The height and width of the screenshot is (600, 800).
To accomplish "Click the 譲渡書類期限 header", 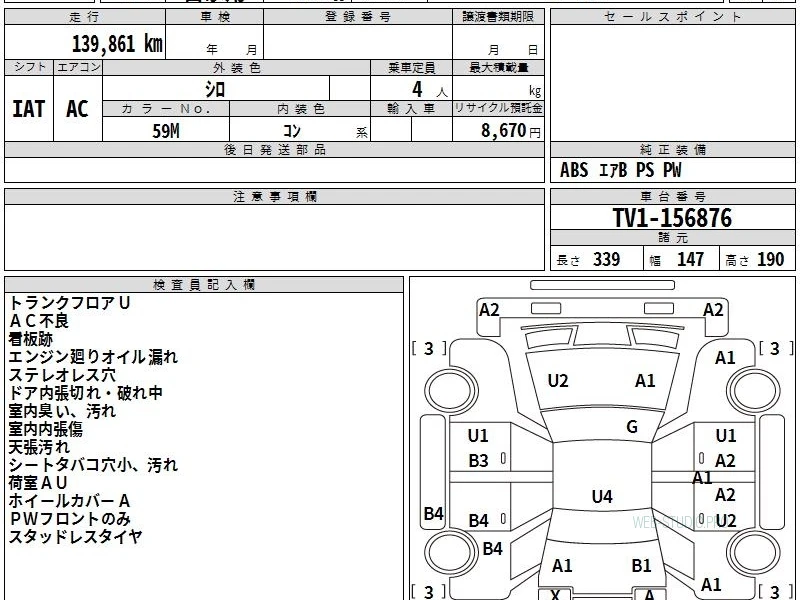I will [498, 17].
